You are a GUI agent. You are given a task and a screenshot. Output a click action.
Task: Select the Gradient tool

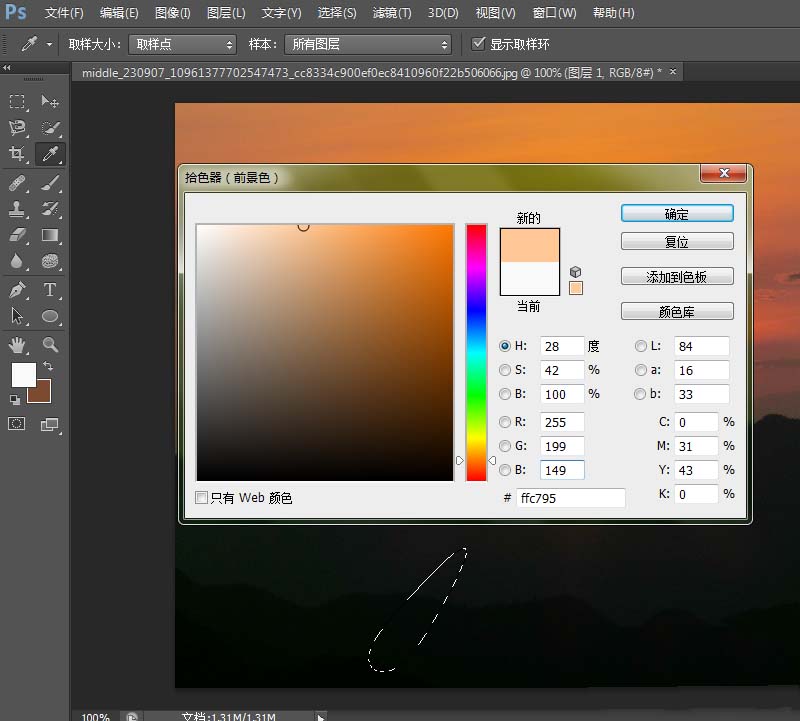[48, 235]
